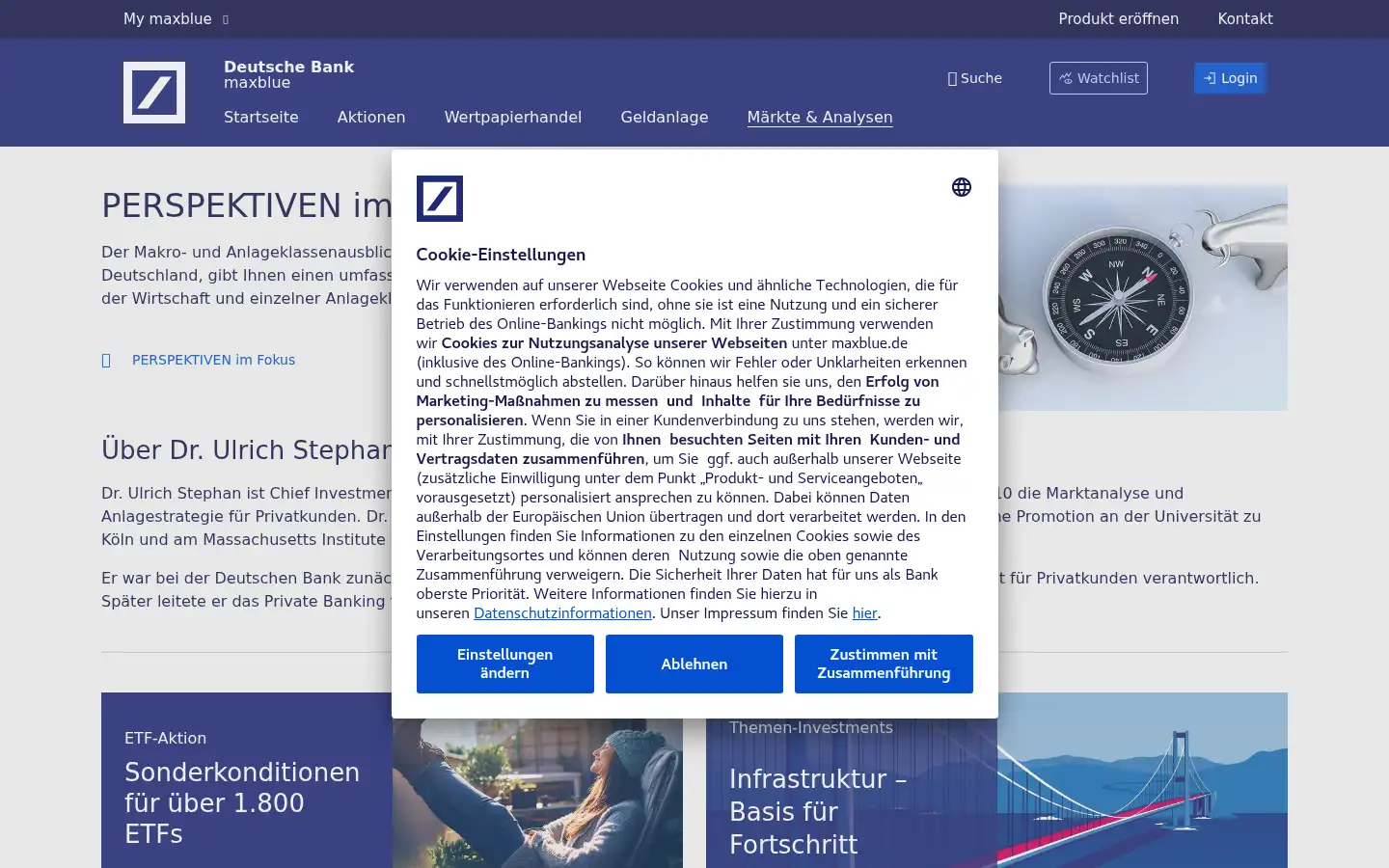Image resolution: width=1389 pixels, height=868 pixels.
Task: Open the Watchlist button
Action: pos(1098,78)
